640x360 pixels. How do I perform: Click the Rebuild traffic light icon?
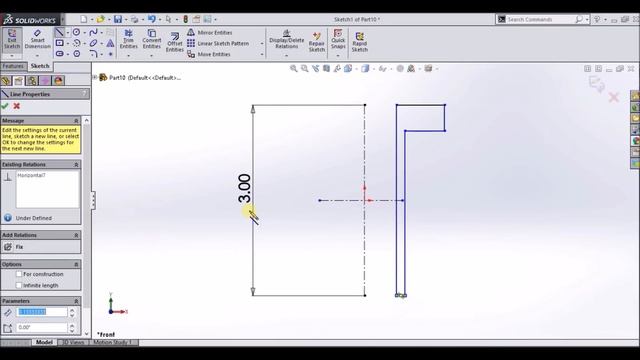tap(185, 19)
